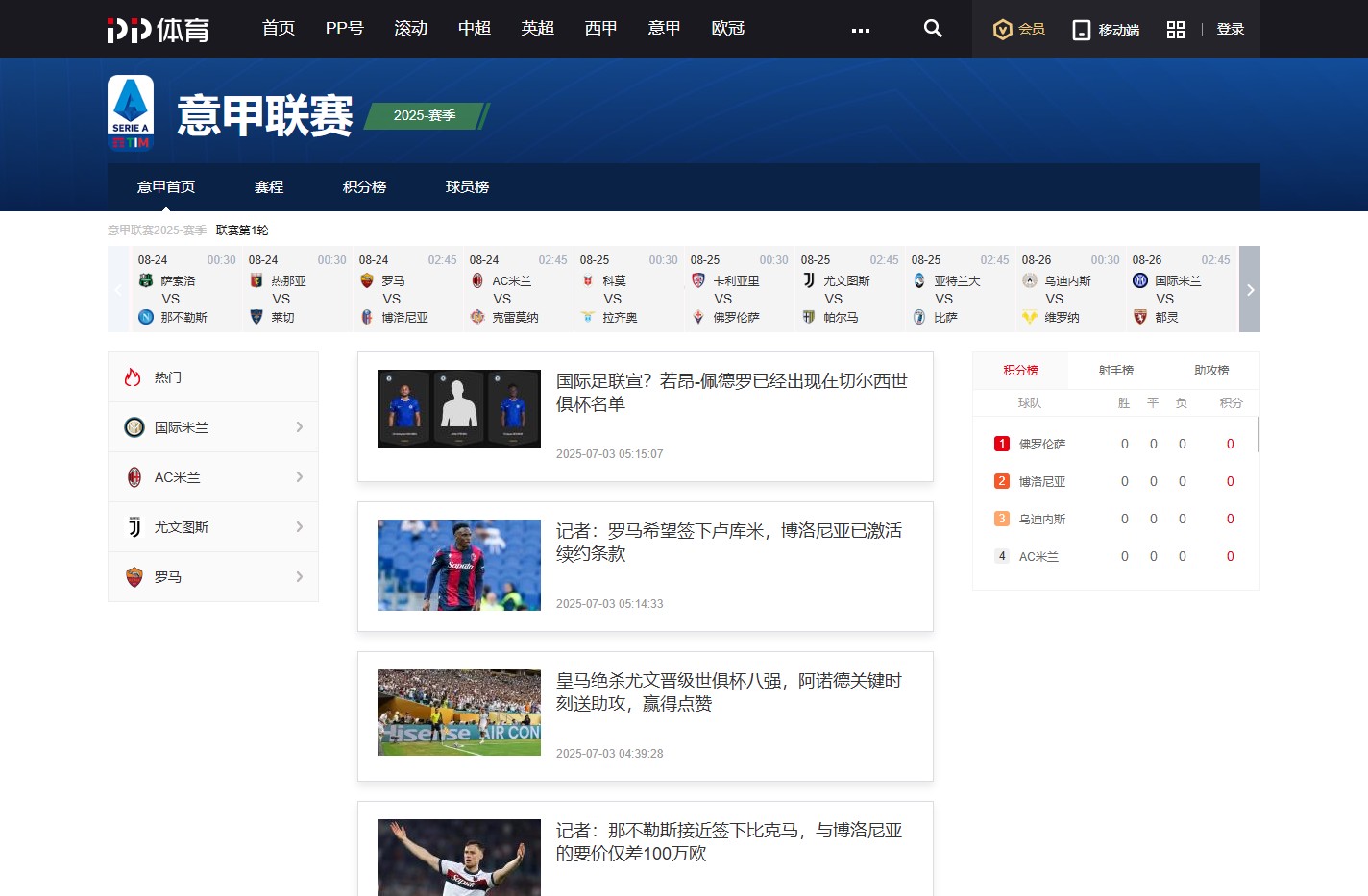Open 滚动 in top navigation
This screenshot has height=896, width=1368.
(x=411, y=29)
